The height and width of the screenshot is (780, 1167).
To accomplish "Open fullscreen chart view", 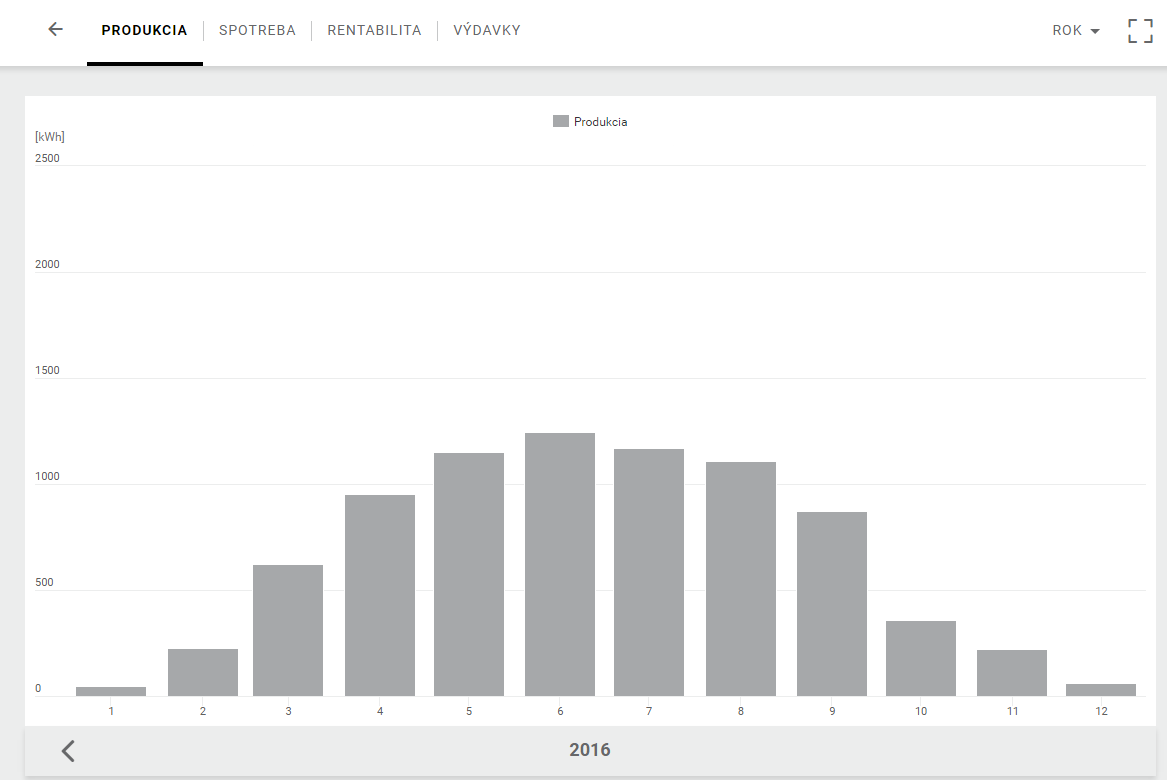I will pos(1139,31).
